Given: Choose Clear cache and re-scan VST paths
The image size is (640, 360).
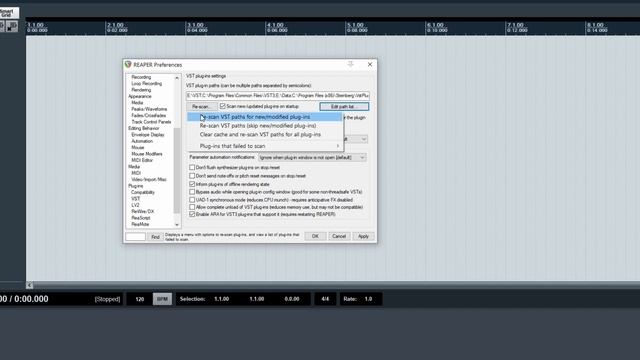Looking at the screenshot, I should pyautogui.click(x=265, y=134).
